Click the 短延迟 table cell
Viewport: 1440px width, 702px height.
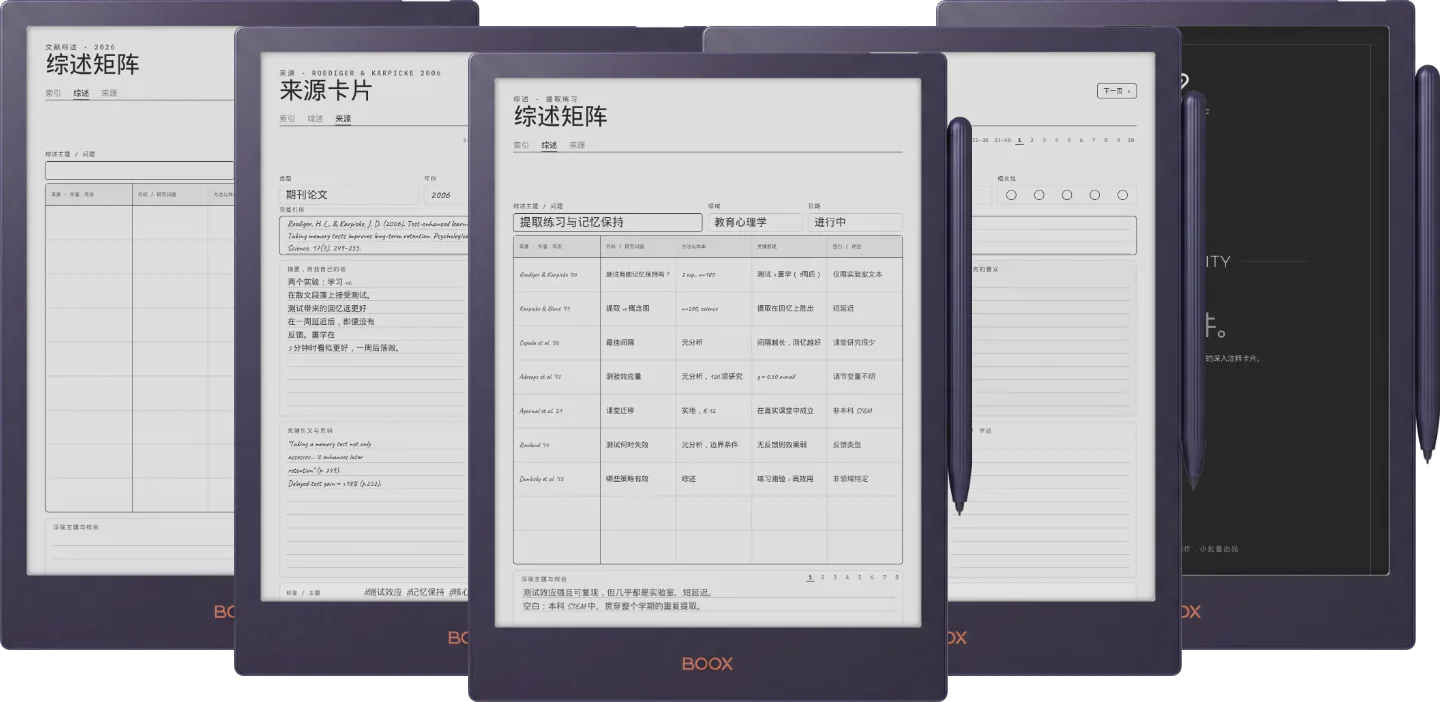pos(864,308)
